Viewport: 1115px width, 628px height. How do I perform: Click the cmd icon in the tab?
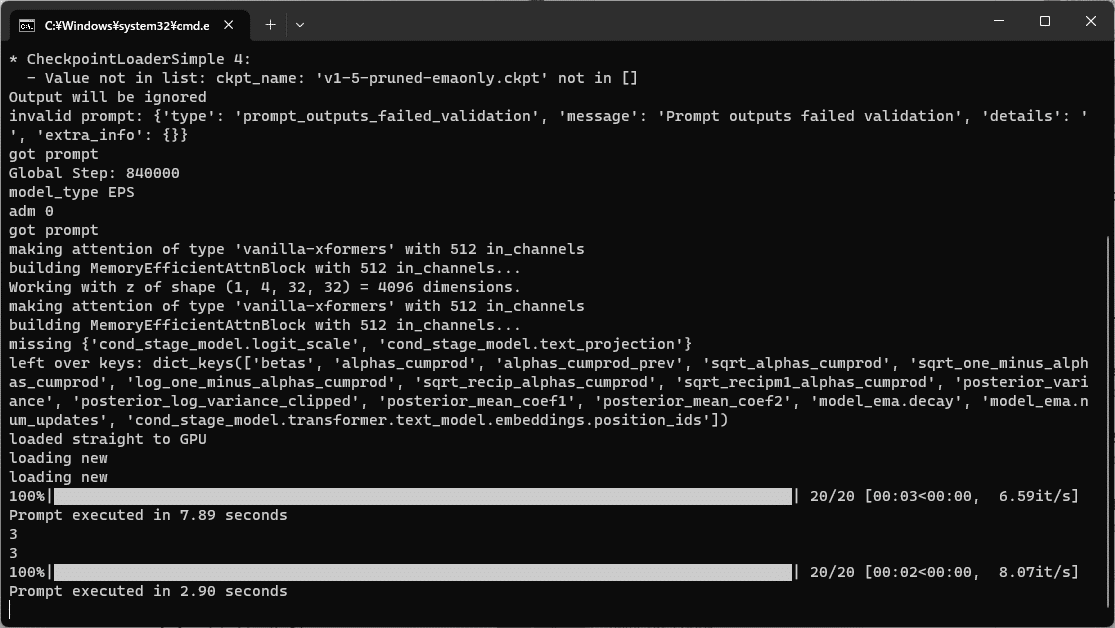coord(27,26)
